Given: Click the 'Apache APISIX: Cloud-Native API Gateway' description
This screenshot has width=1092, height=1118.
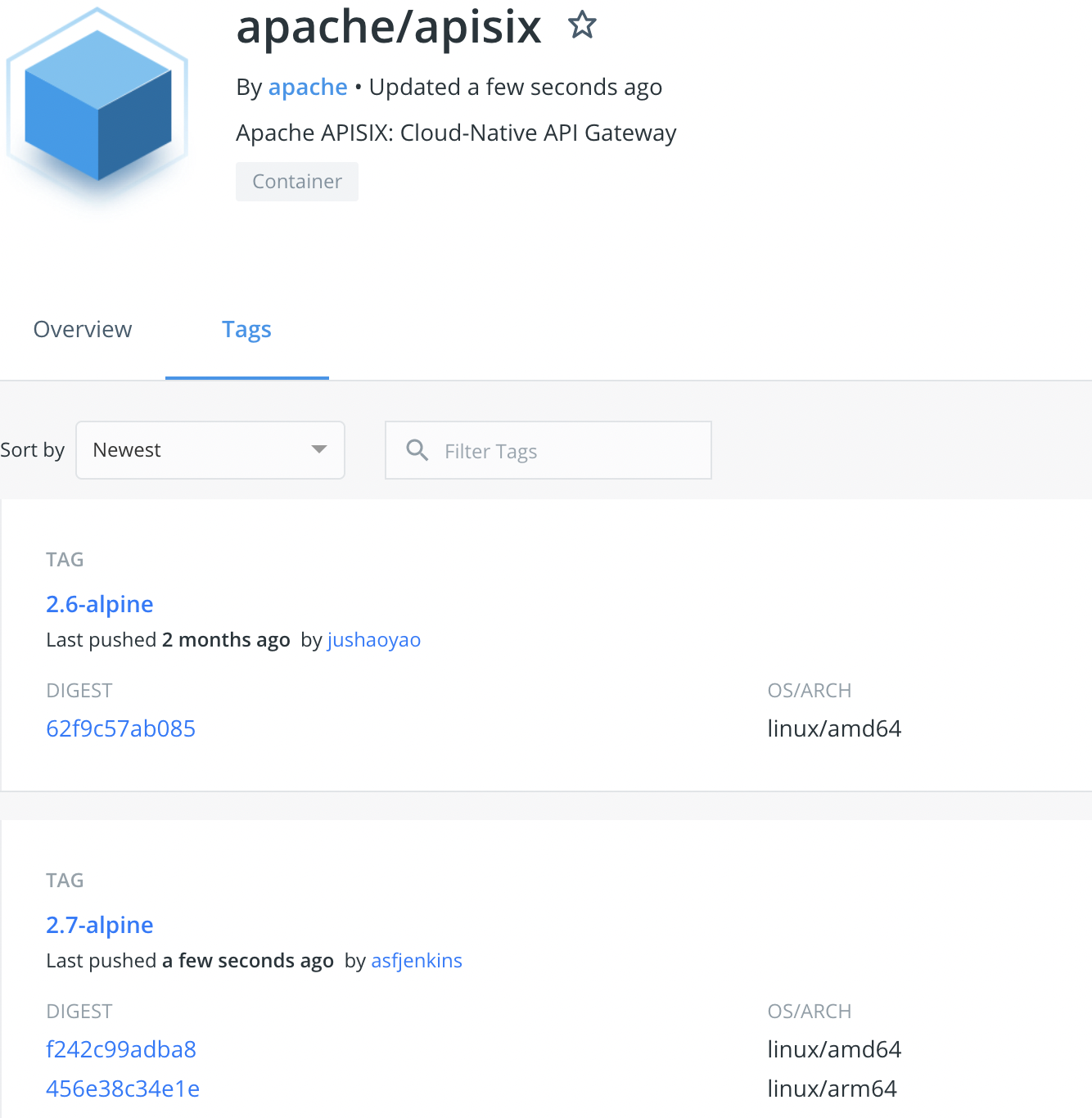Looking at the screenshot, I should pyautogui.click(x=456, y=133).
